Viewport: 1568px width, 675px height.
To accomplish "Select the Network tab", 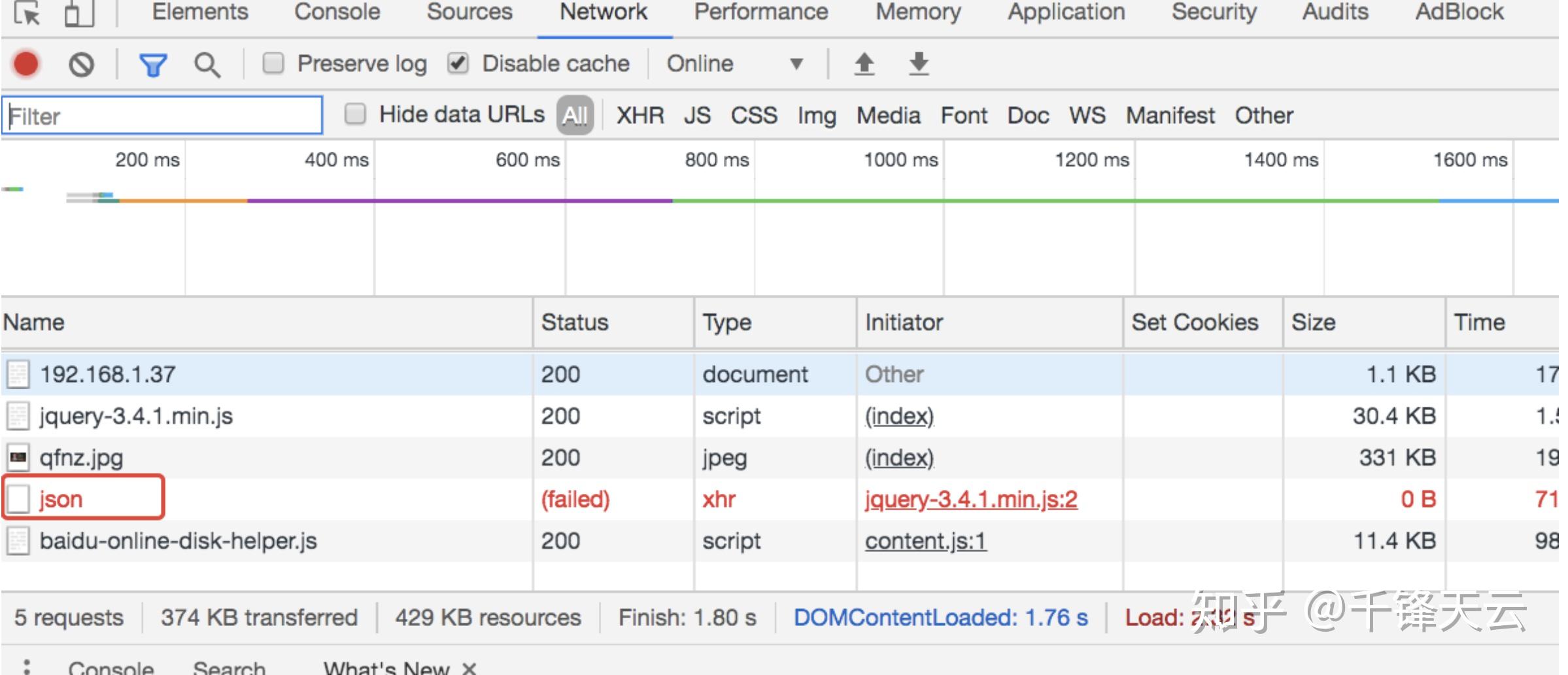I will (x=604, y=12).
